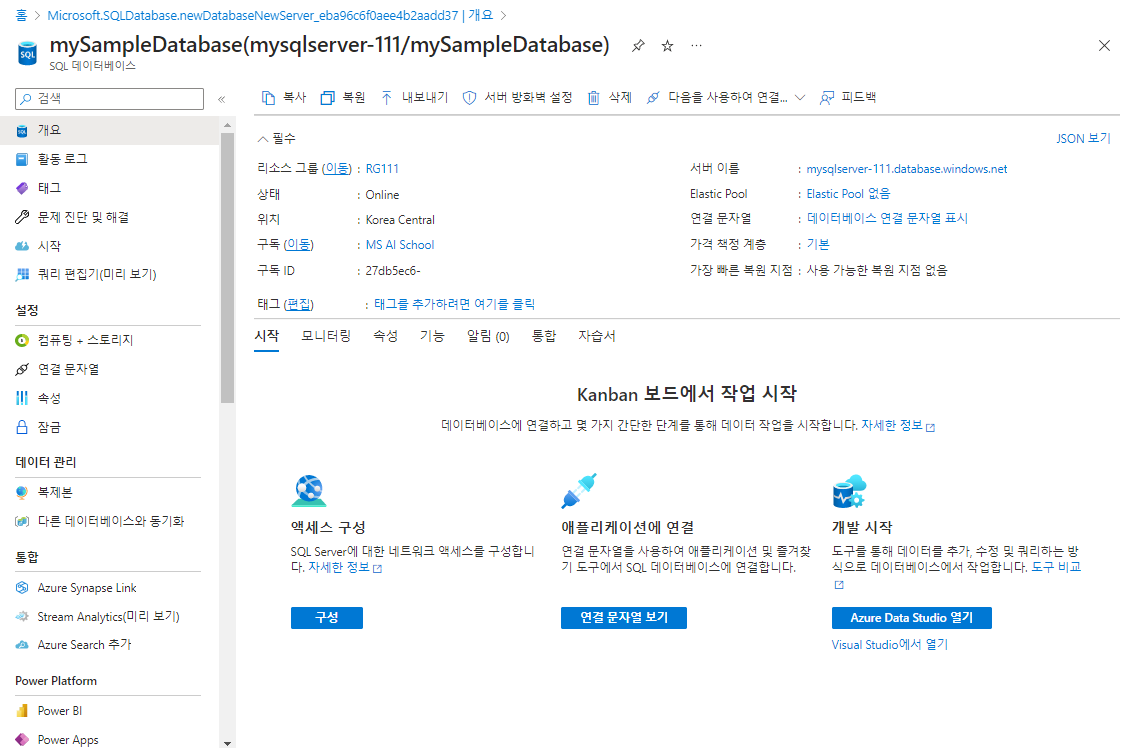Image resolution: width=1130 pixels, height=748 pixels.
Task: Click 홈 breadcrumb link
Action: click(x=21, y=15)
